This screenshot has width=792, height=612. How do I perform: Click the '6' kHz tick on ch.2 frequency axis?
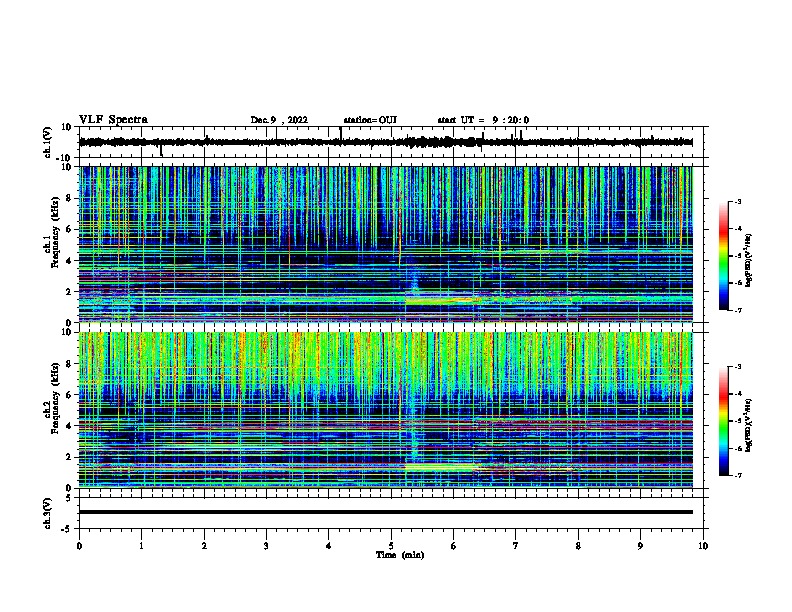click(x=70, y=394)
